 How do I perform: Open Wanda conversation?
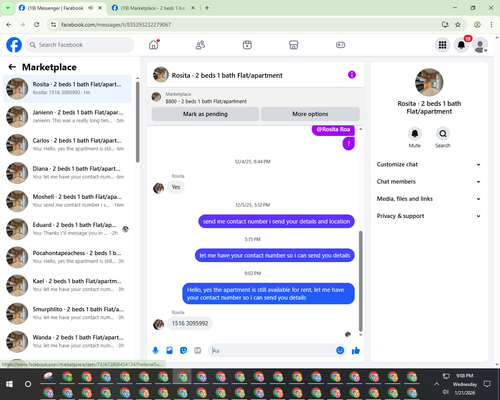pos(67,341)
